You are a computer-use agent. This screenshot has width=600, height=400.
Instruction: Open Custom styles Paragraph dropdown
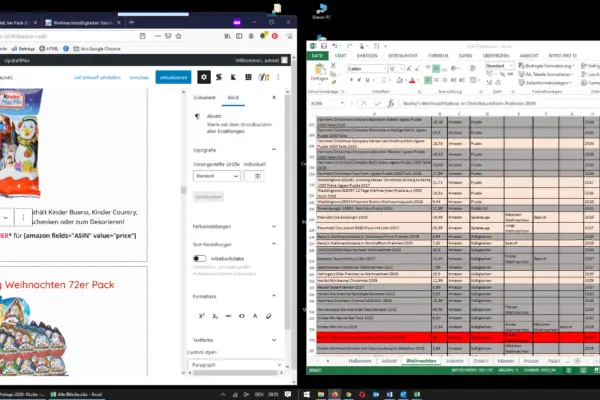[236, 365]
